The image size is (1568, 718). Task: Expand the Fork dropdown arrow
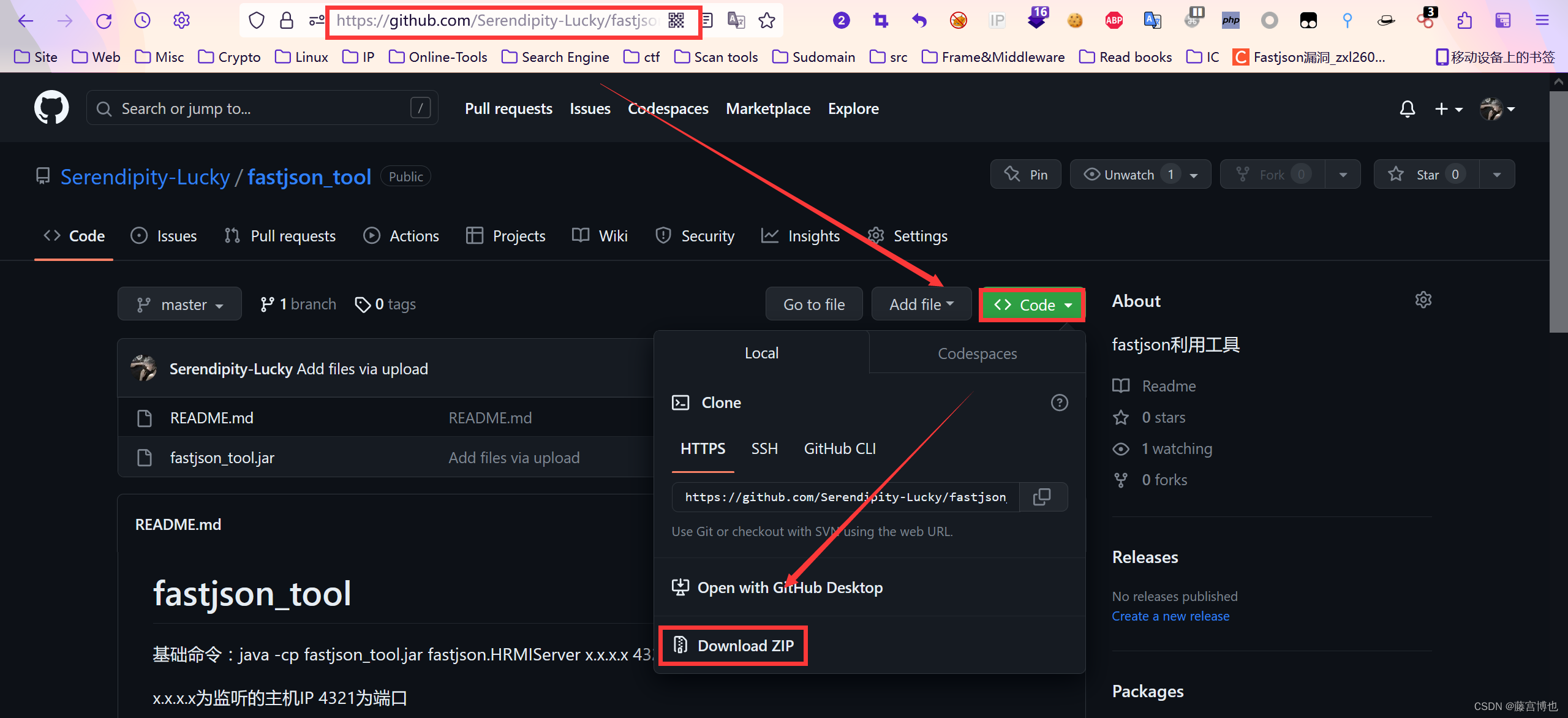tap(1343, 175)
